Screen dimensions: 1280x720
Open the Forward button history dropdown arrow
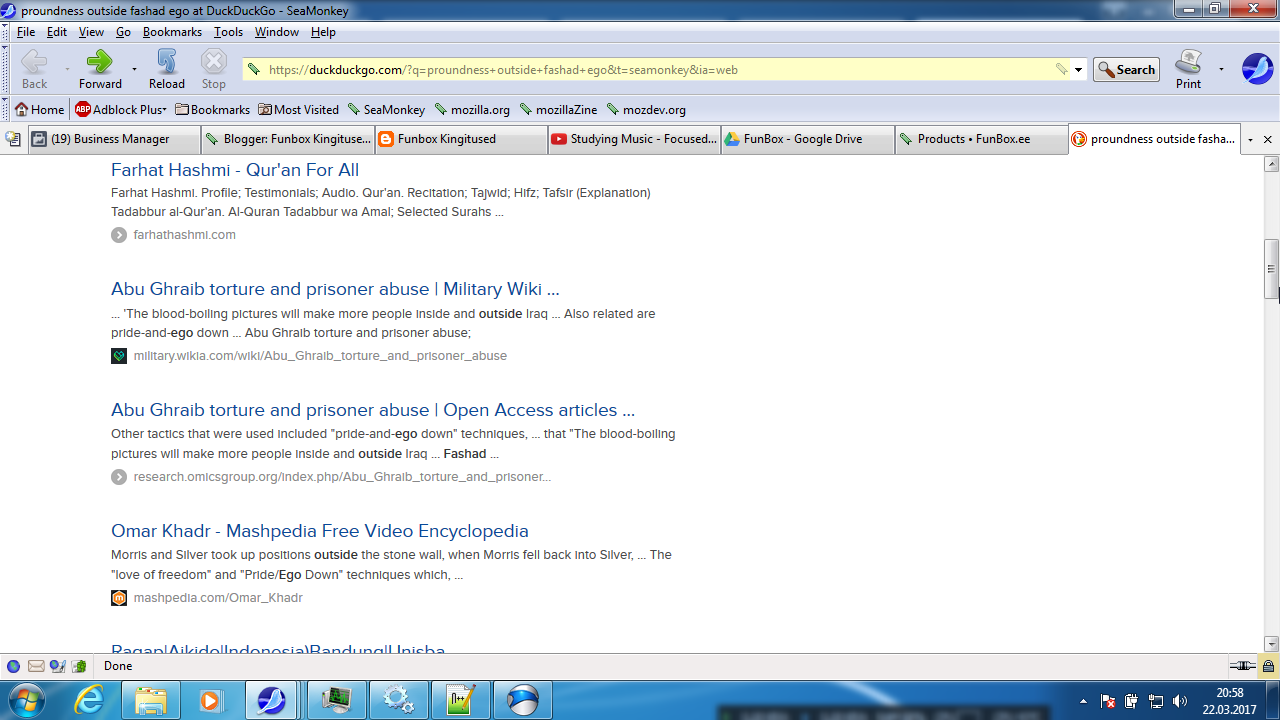tap(133, 70)
